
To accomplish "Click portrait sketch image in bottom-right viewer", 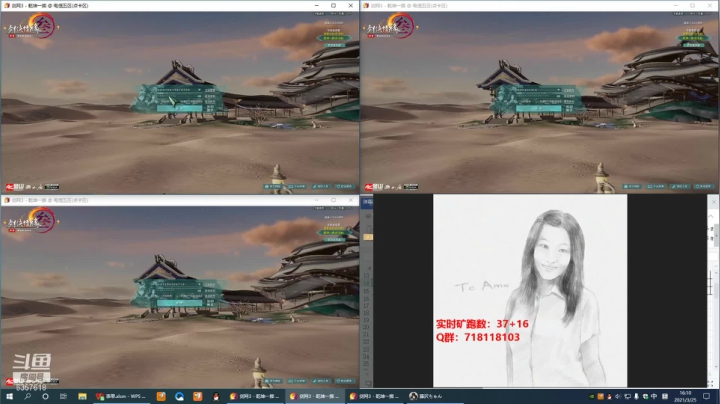I will [x=530, y=291].
